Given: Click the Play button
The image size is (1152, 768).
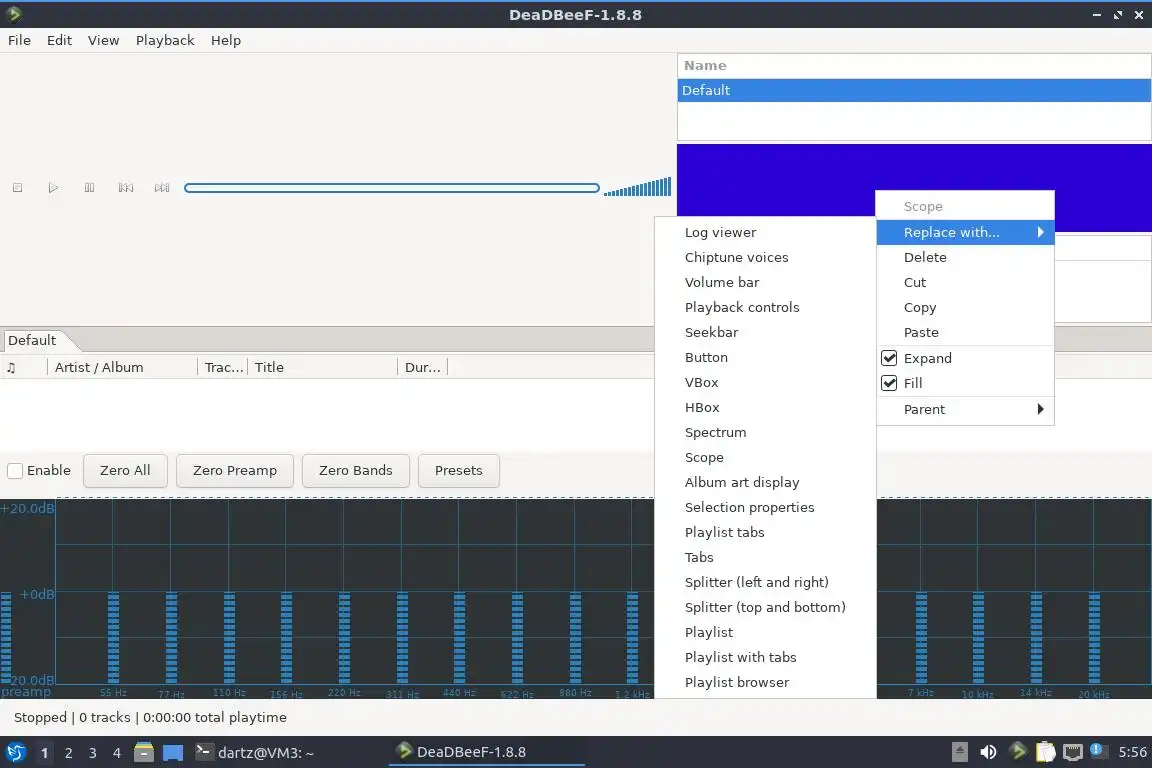Looking at the screenshot, I should coord(53,188).
